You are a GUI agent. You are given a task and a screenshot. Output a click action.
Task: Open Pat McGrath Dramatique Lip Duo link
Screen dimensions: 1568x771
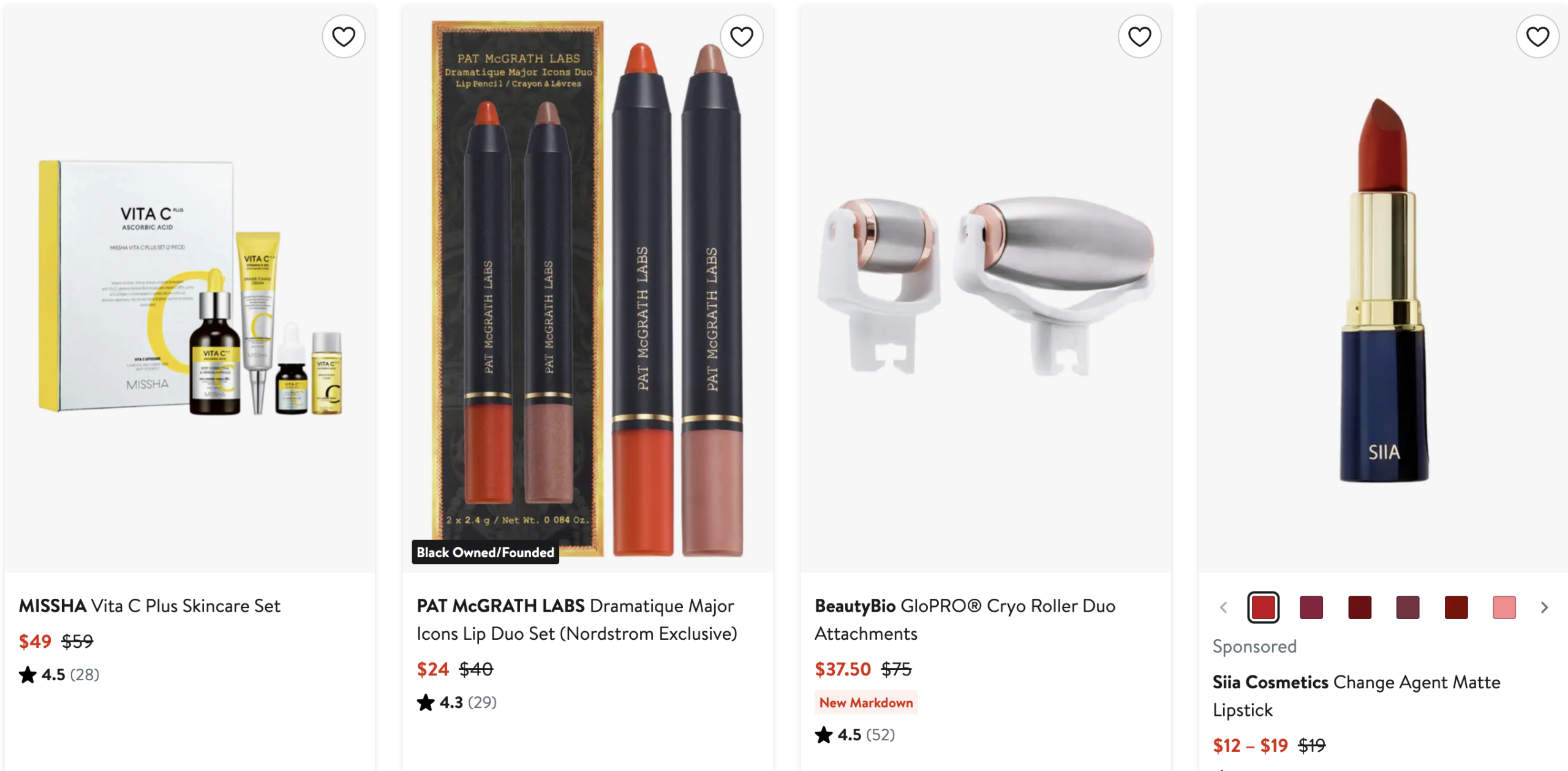[577, 620]
